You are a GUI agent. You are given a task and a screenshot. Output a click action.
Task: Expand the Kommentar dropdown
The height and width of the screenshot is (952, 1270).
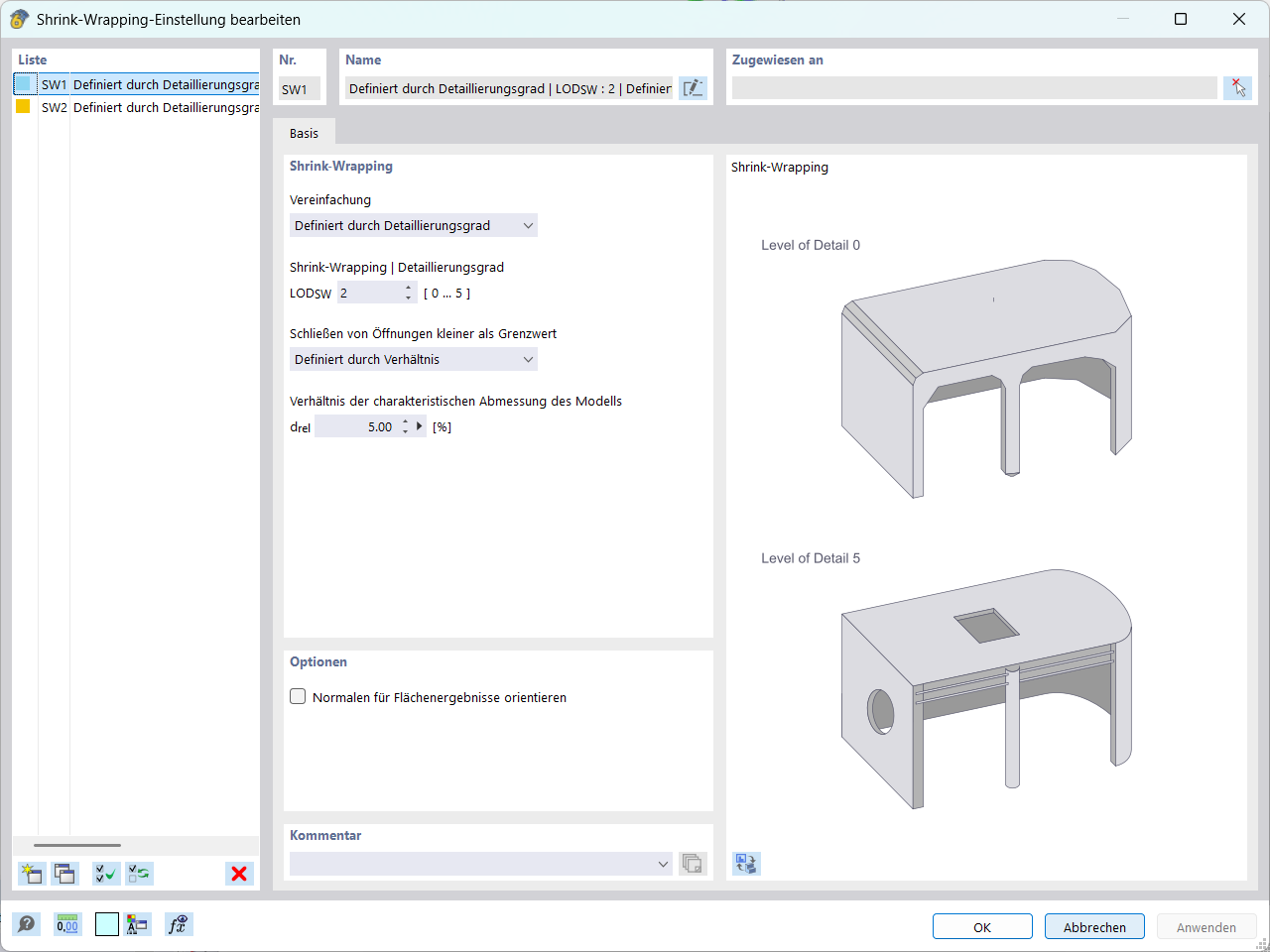[663, 864]
